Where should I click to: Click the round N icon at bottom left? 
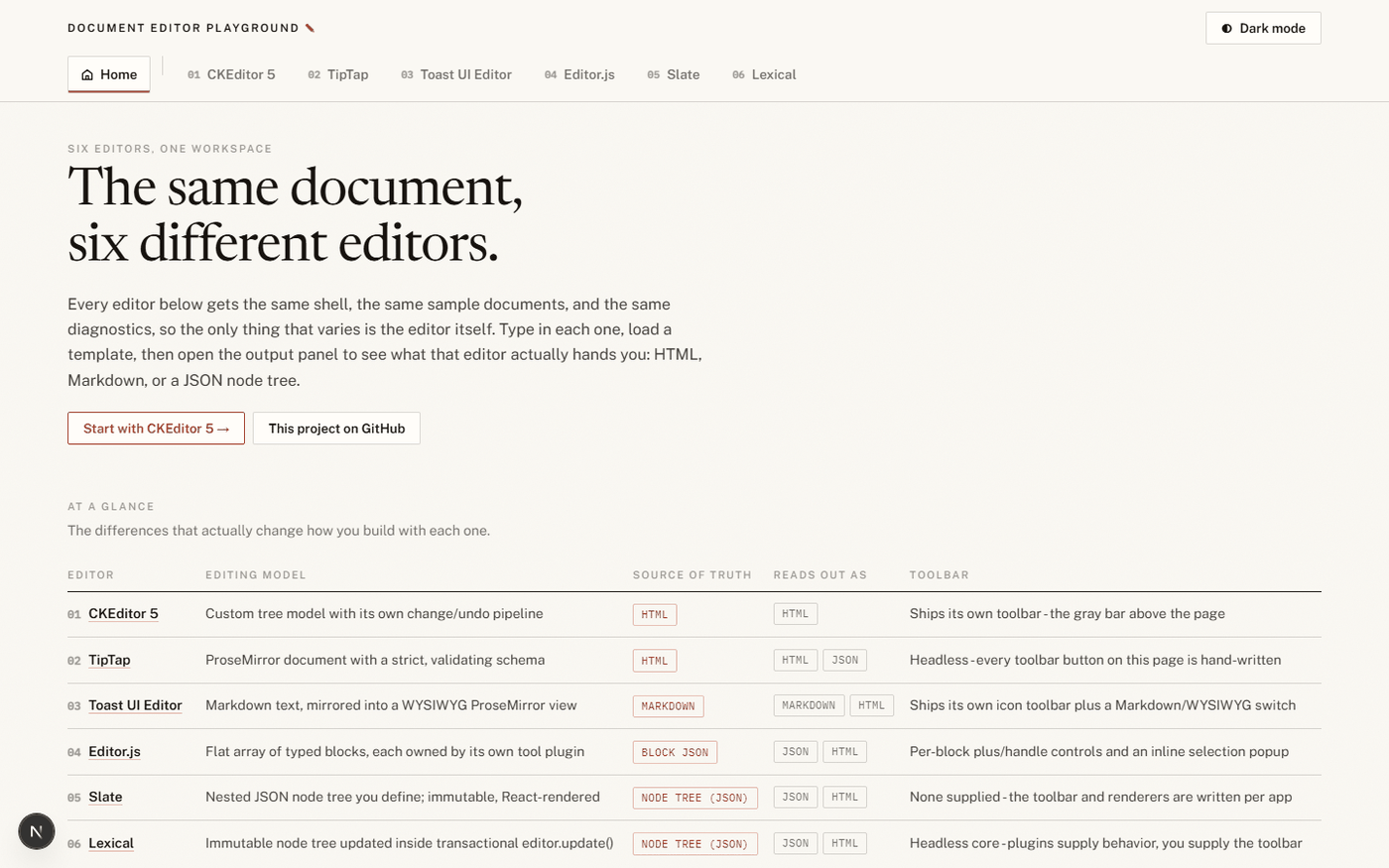[37, 831]
